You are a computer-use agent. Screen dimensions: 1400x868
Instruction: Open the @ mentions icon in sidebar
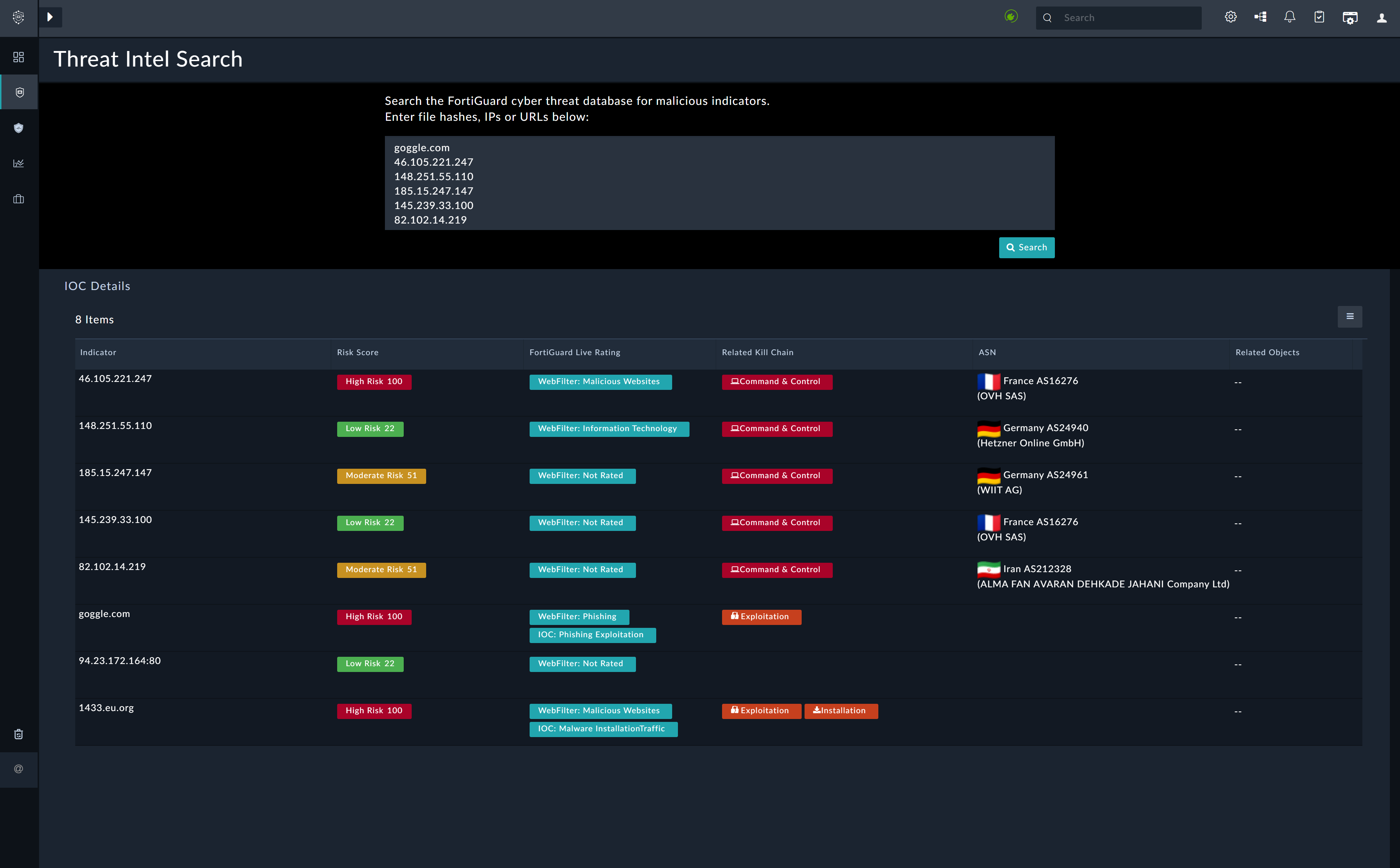[x=19, y=769]
